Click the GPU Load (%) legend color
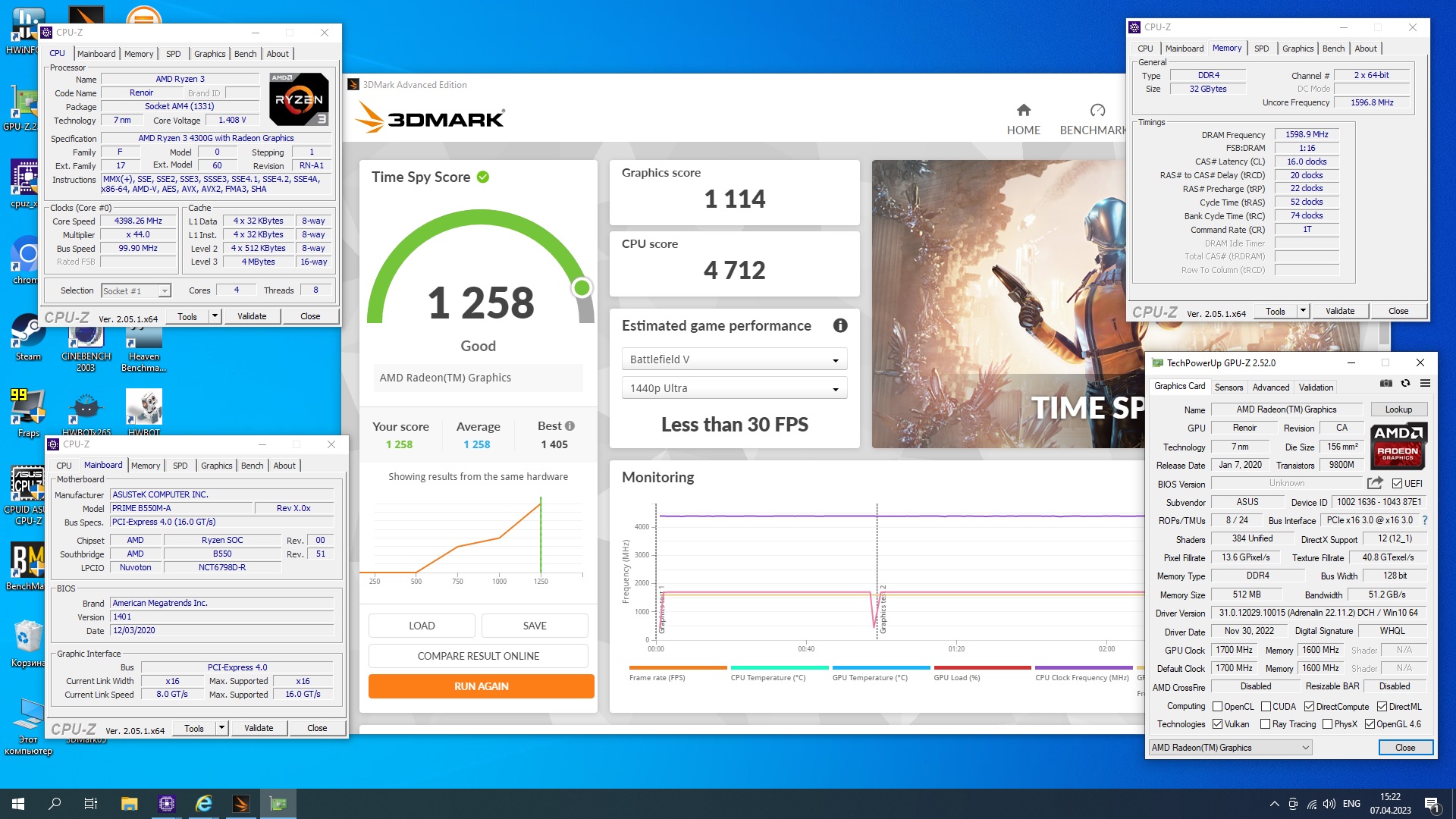1456x819 pixels. (982, 668)
